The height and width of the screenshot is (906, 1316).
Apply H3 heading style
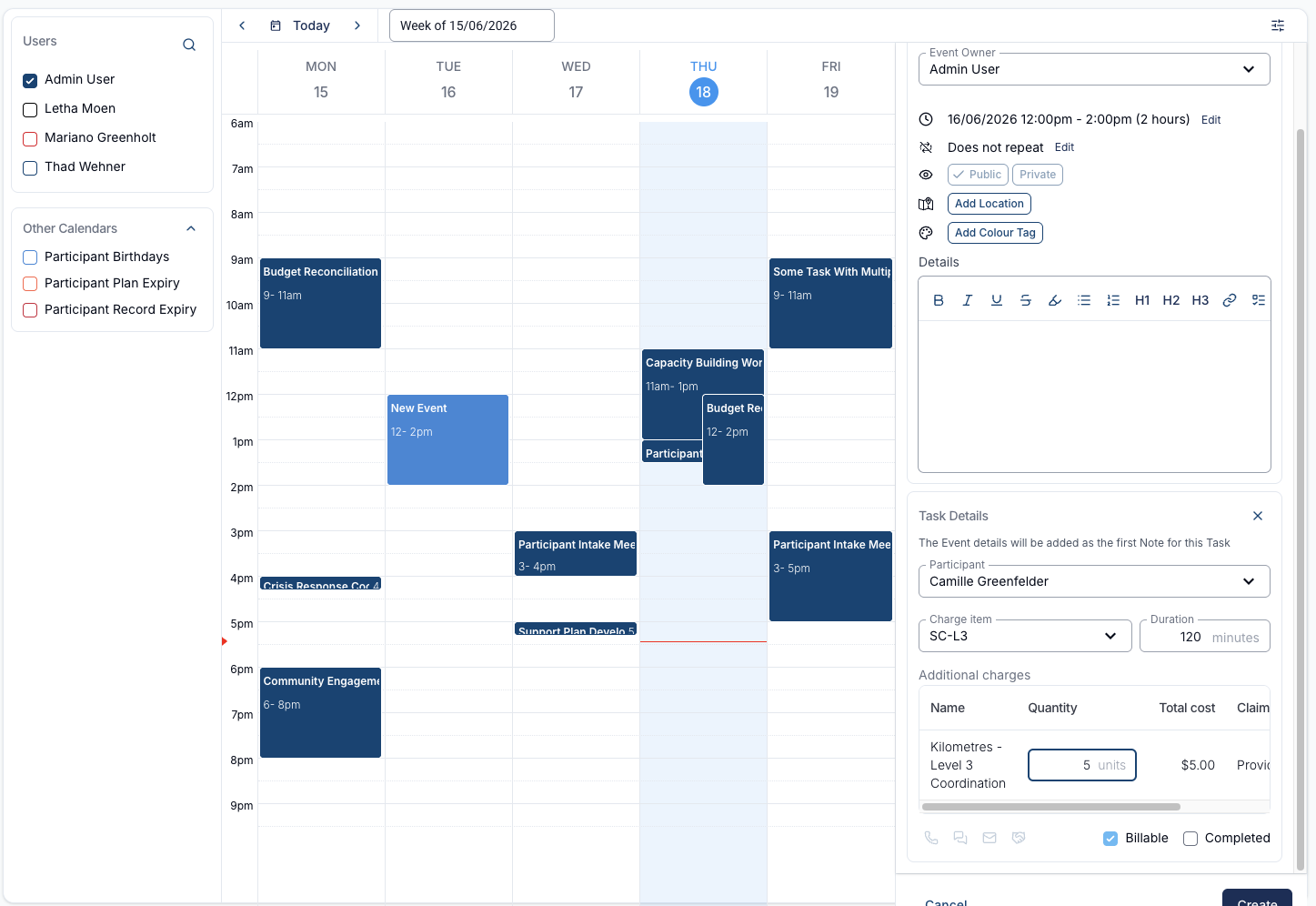(1200, 300)
